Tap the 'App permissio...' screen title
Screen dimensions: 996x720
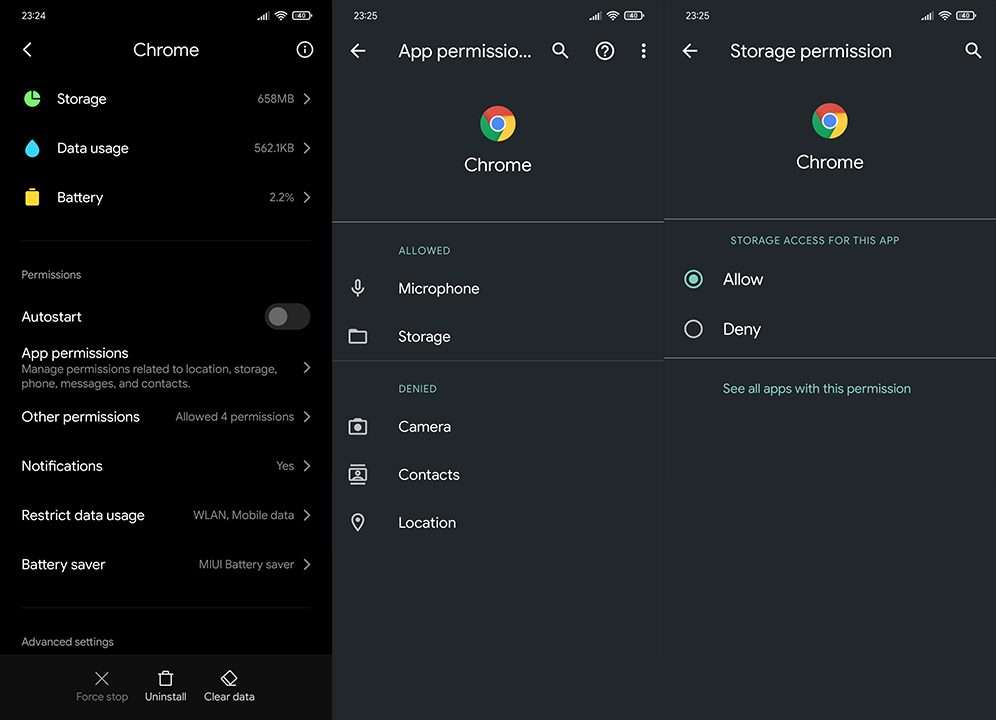coord(464,51)
